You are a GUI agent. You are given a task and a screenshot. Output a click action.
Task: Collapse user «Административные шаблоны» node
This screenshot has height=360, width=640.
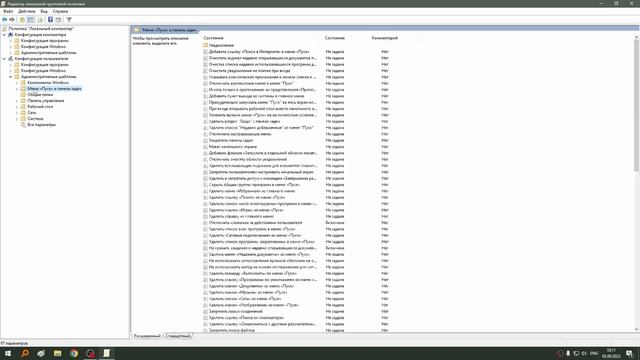pyautogui.click(x=11, y=77)
